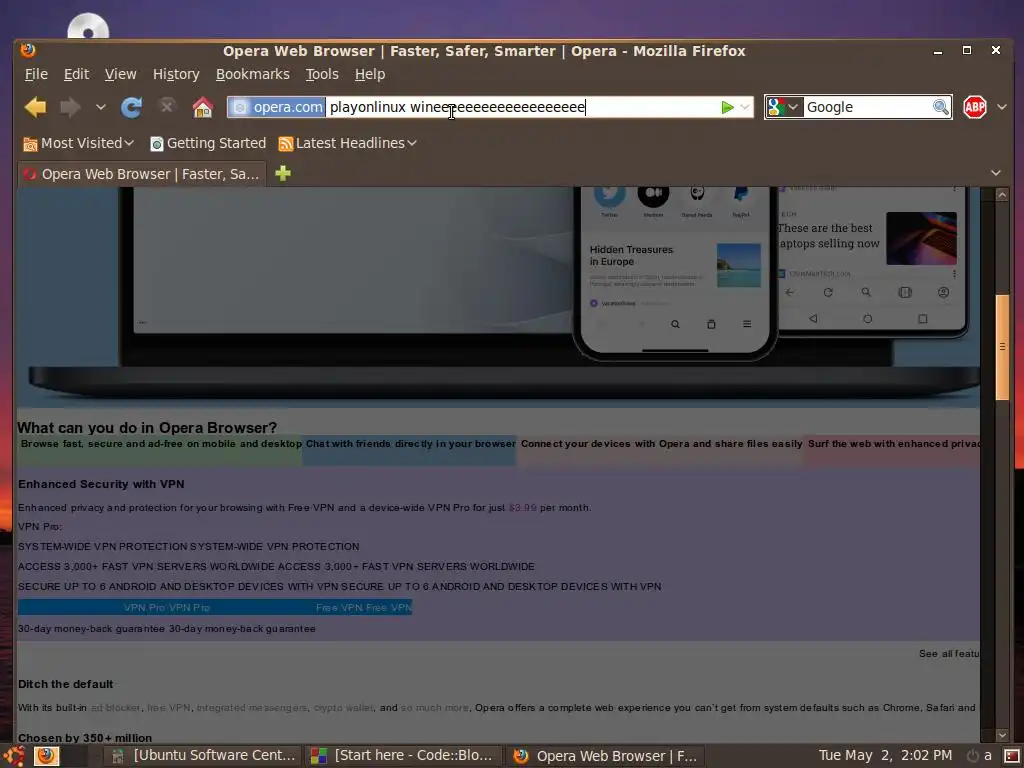This screenshot has width=1024, height=768.
Task: Open the clock showing Tue May 2, 2:02 PM
Action: pos(885,756)
